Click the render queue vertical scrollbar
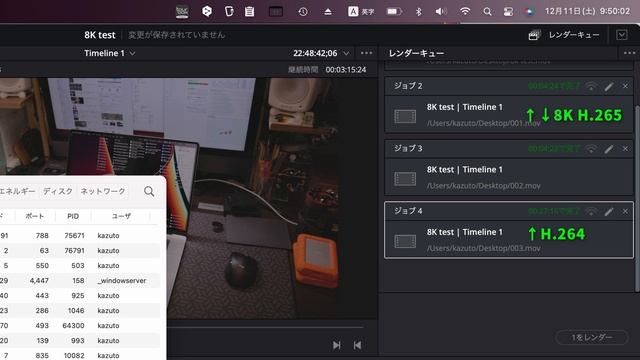Screen dimensions: 640x360 pyautogui.click(x=637, y=198)
